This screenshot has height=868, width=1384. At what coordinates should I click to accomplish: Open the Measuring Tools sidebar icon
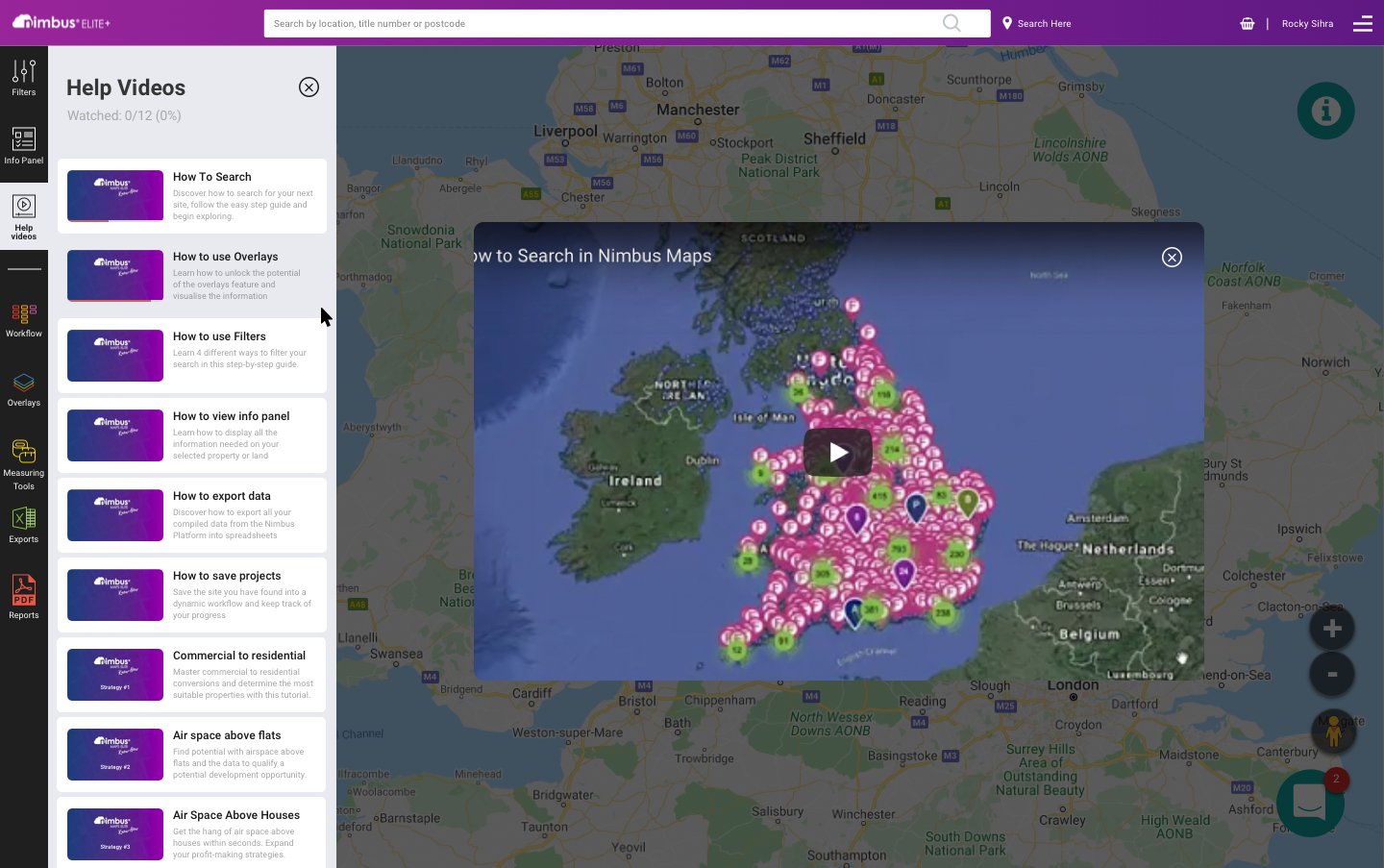point(24,464)
